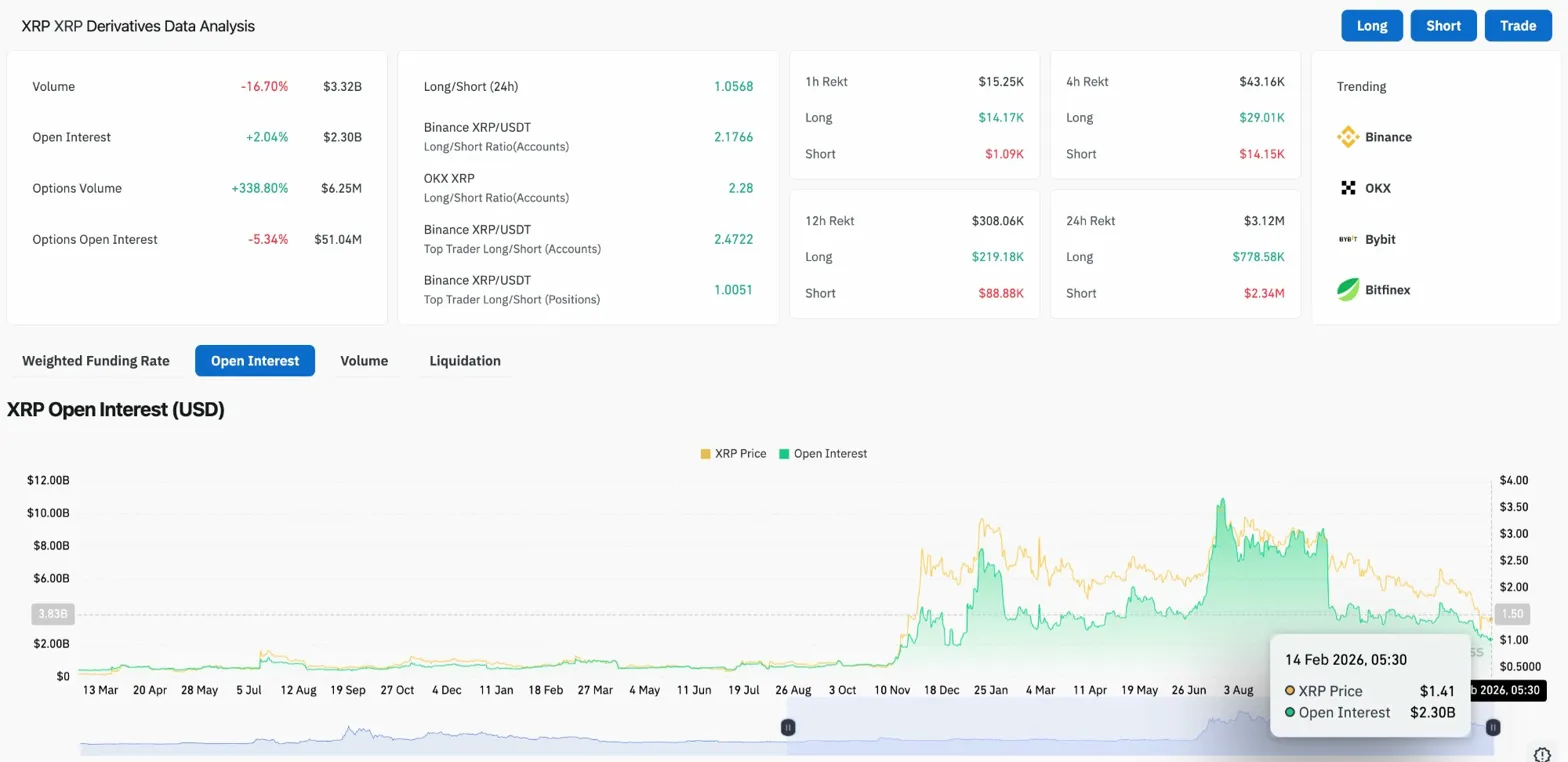Click the OKX logo icon in Trending
This screenshot has width=1568, height=762.
click(1348, 188)
